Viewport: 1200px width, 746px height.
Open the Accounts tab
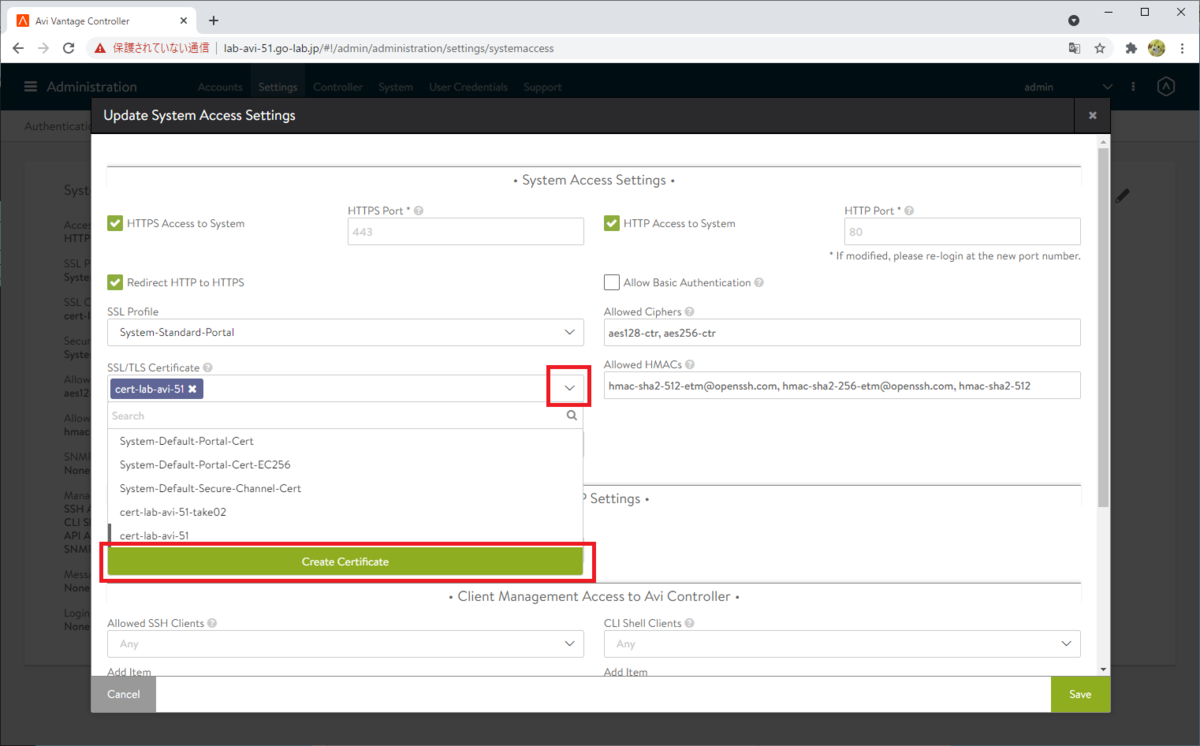click(220, 87)
